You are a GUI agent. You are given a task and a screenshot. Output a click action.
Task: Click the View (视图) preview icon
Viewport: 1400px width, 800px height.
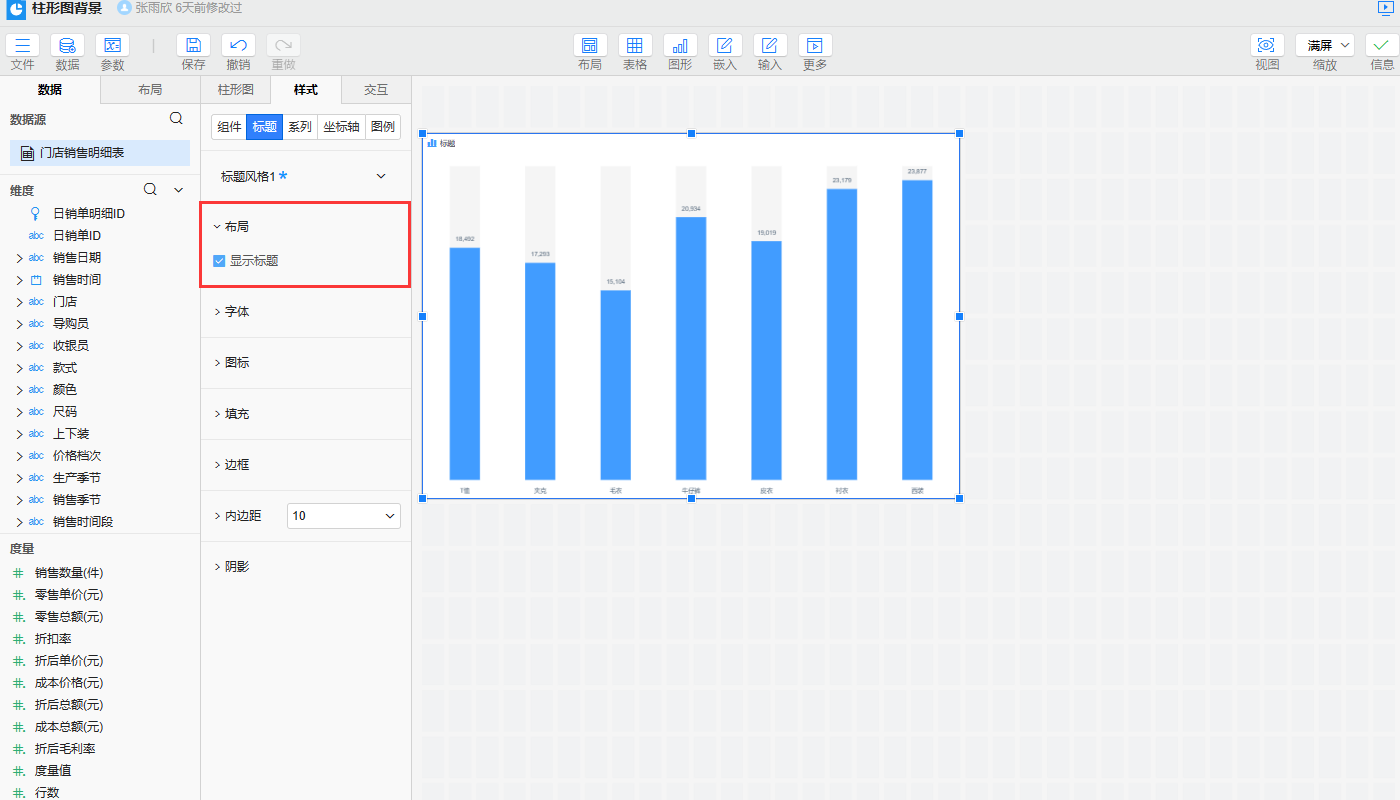tap(1267, 46)
